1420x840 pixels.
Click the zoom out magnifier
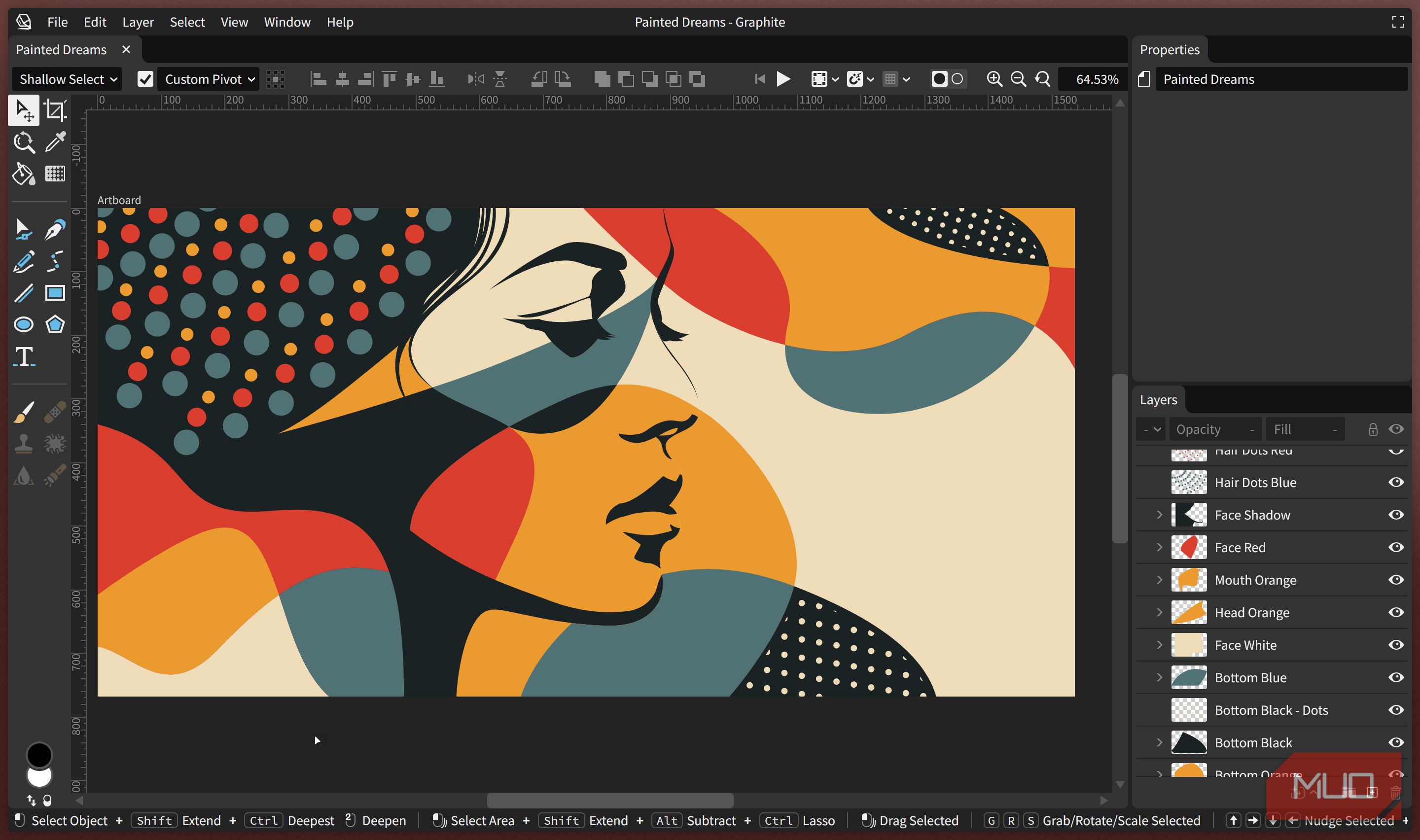pos(1018,79)
